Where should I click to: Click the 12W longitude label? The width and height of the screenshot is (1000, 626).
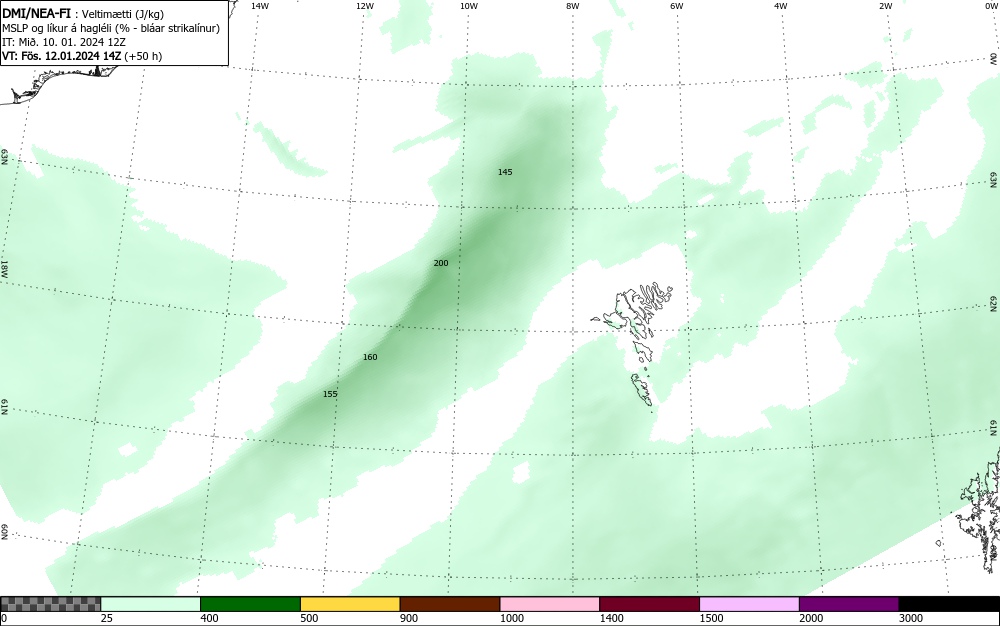pos(364,6)
